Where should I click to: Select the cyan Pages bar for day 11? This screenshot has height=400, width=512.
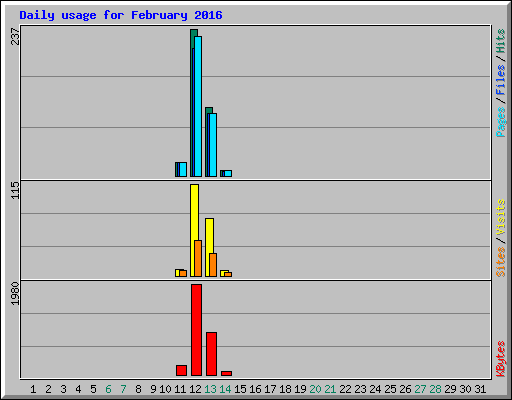click(183, 170)
